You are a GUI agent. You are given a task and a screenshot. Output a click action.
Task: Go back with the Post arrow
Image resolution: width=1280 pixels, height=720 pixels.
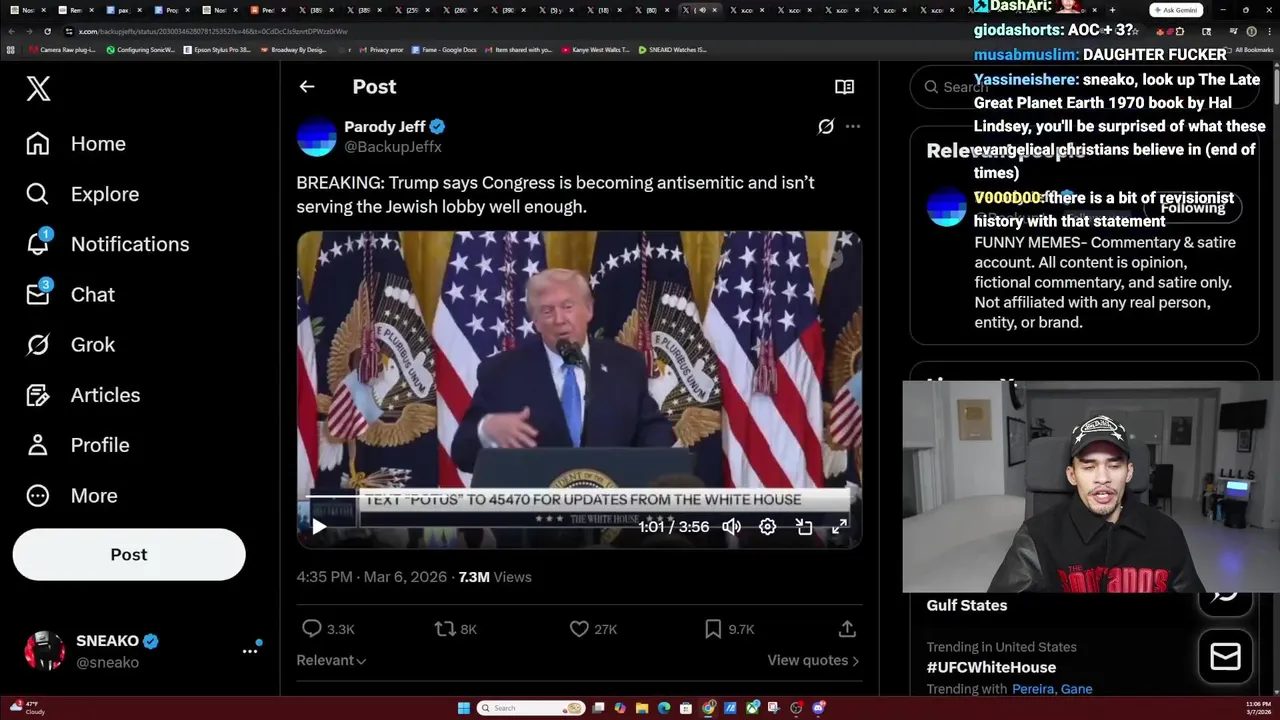(x=307, y=87)
